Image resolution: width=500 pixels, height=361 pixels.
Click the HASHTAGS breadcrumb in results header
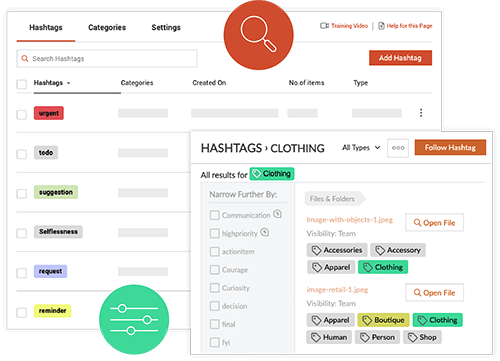pyautogui.click(x=231, y=148)
